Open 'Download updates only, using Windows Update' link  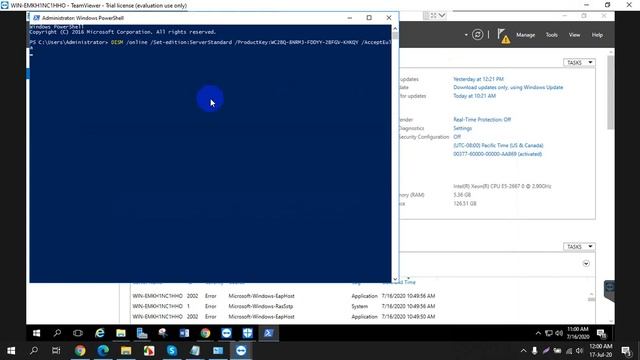click(x=508, y=87)
